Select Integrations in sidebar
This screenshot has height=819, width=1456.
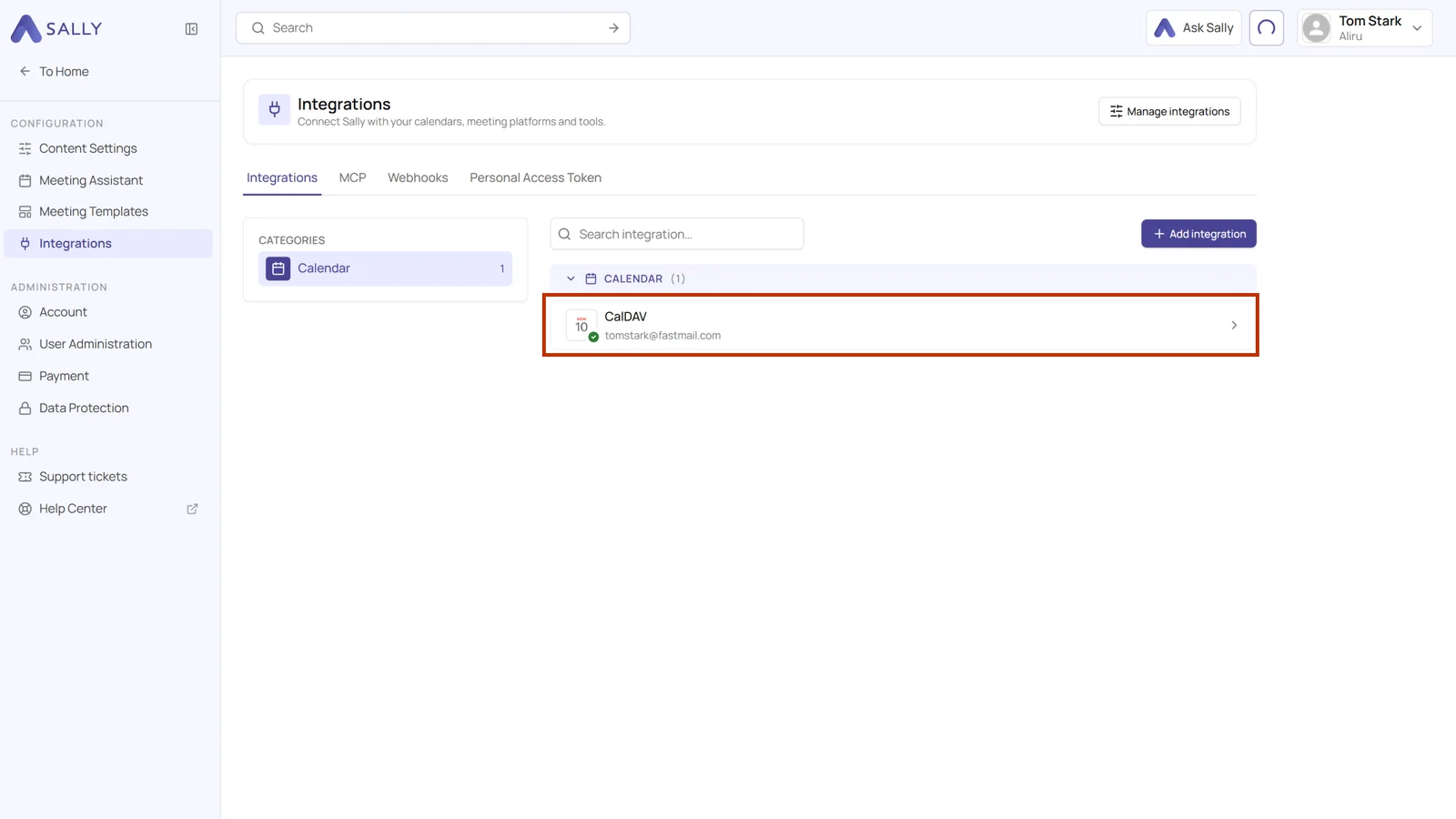(x=108, y=243)
